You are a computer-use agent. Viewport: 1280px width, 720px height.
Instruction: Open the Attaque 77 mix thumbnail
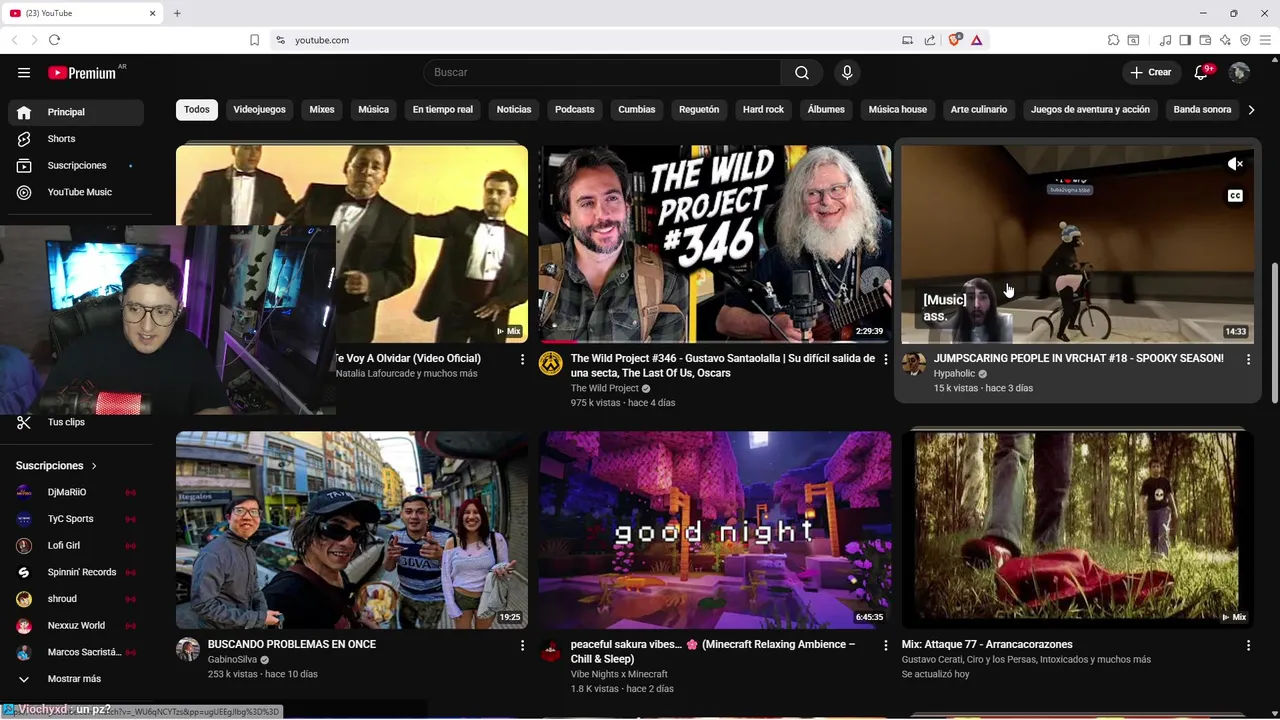1078,530
